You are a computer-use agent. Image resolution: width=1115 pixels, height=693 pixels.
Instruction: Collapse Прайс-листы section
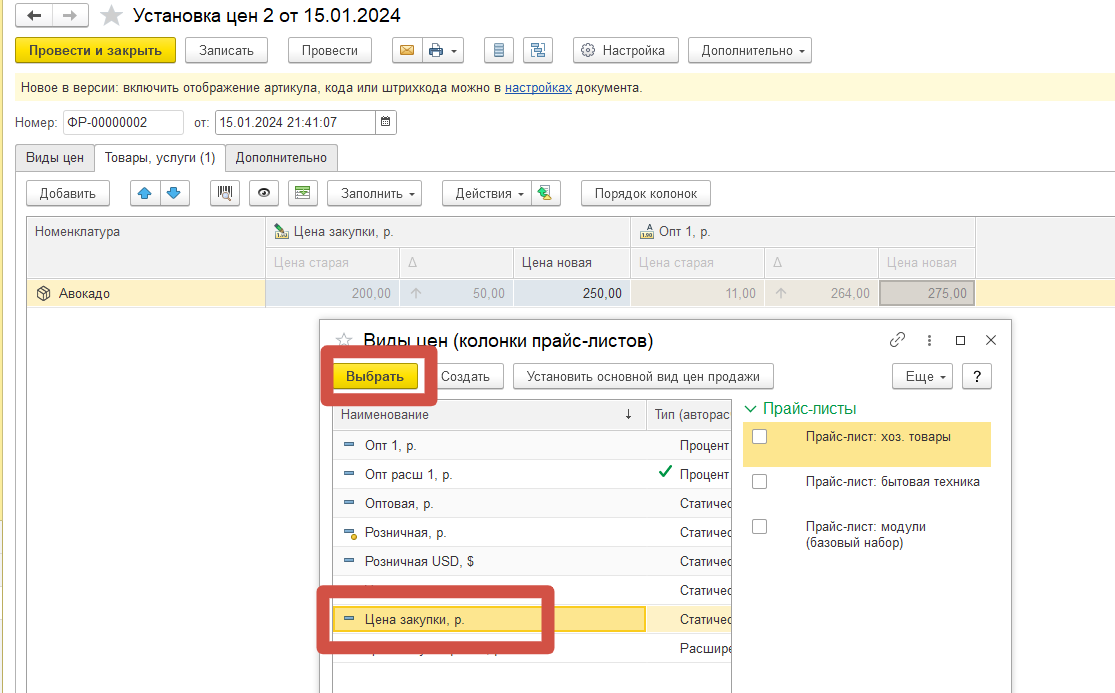point(749,409)
